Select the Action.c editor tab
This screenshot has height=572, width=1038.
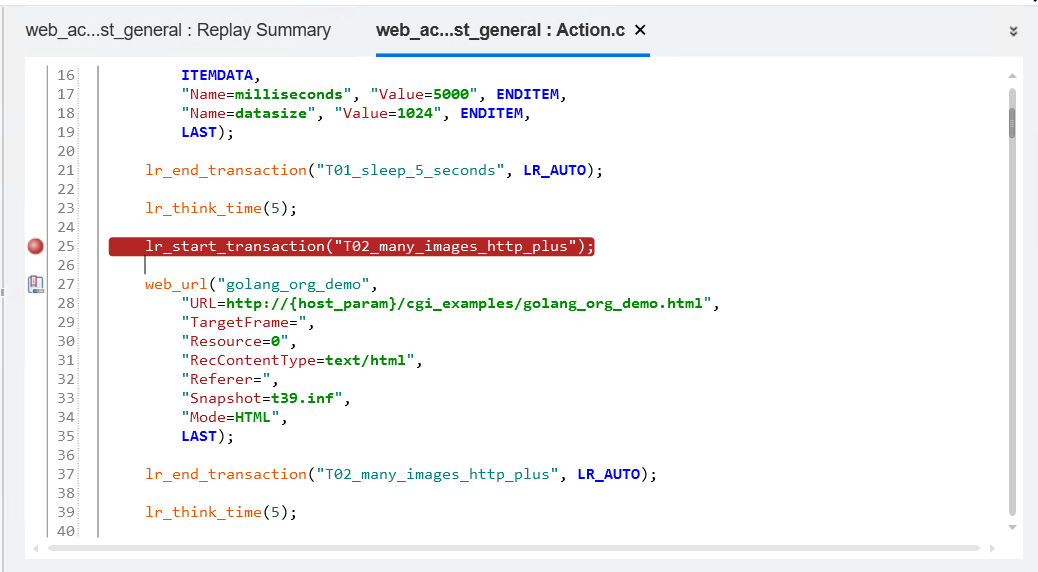pyautogui.click(x=500, y=30)
